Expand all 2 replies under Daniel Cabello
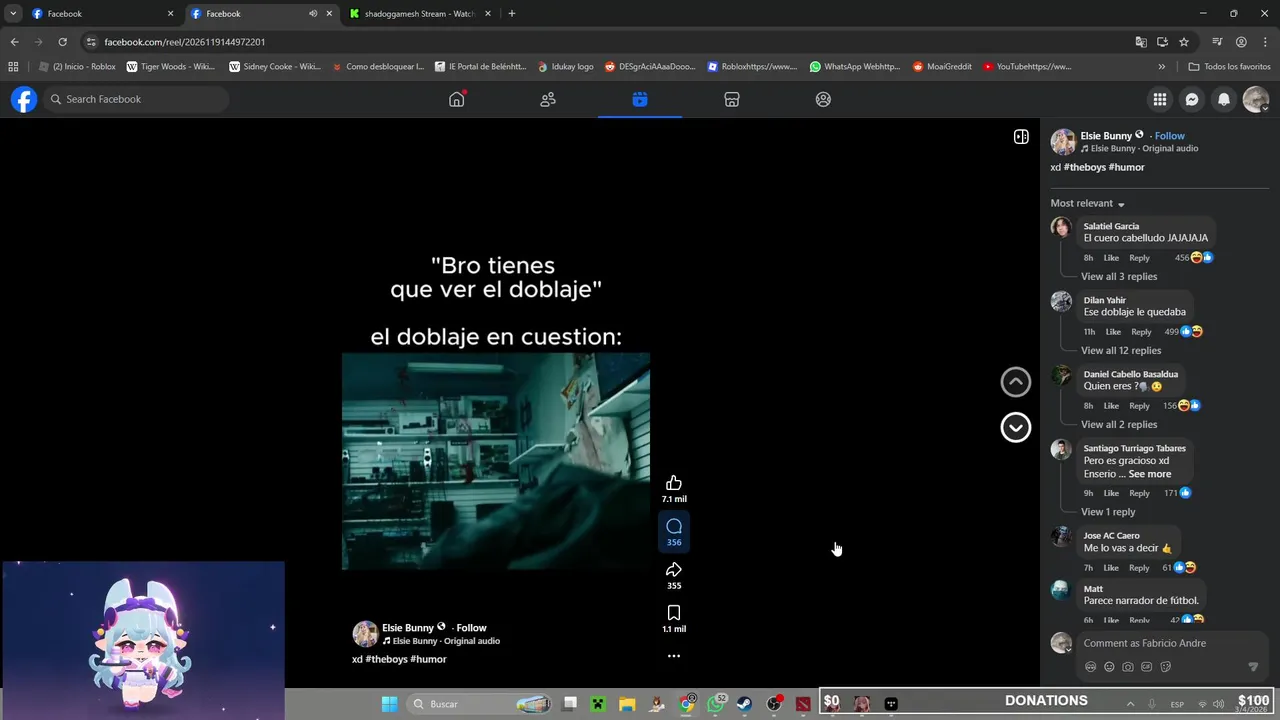 click(x=1119, y=424)
